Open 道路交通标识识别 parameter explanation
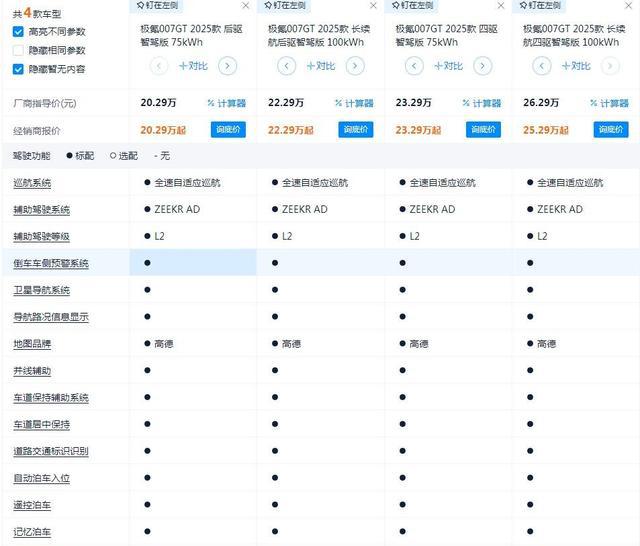Screen dimensions: 640x546 coord(51,451)
